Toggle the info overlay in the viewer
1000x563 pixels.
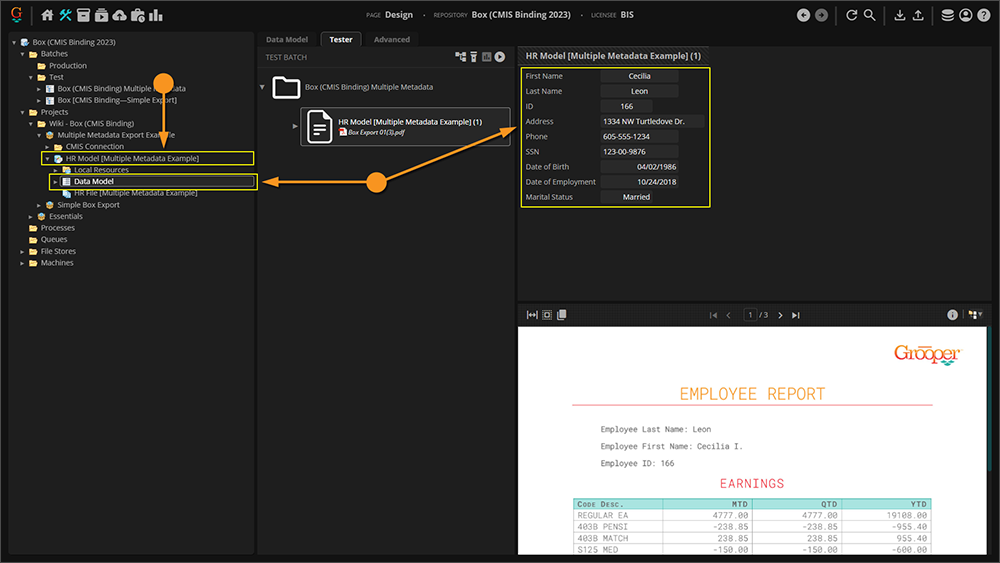pos(952,315)
